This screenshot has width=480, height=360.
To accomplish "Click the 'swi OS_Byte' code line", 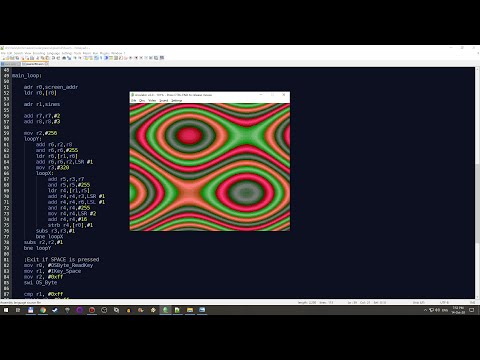I will click(x=40, y=283).
